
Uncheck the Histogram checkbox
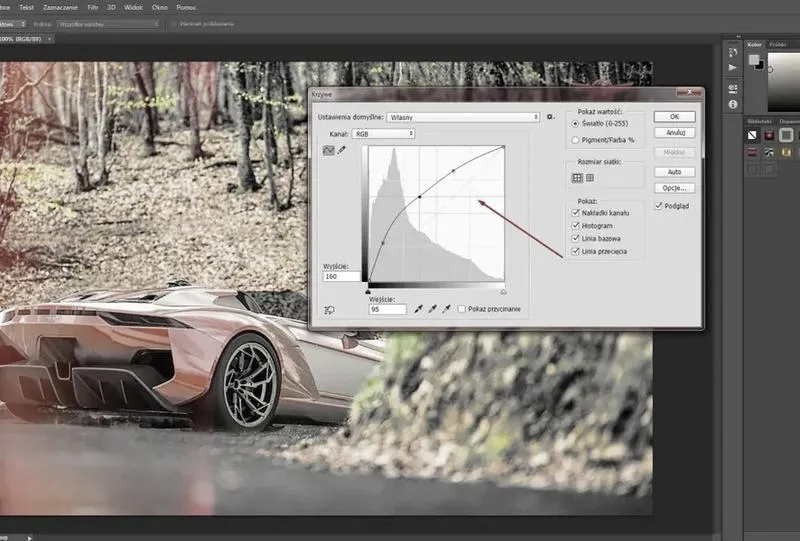[x=576, y=226]
